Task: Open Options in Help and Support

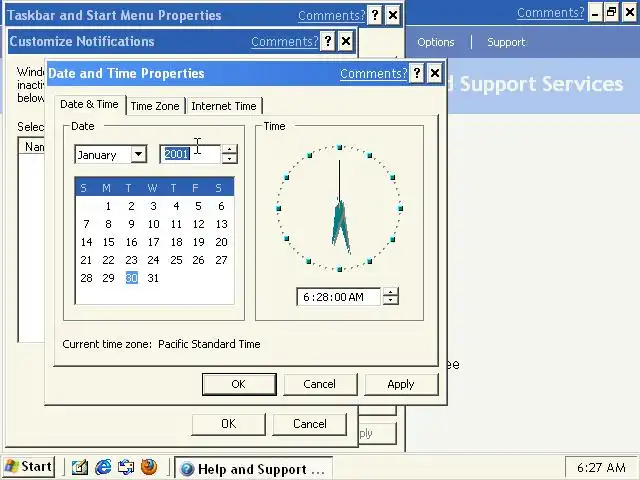Action: click(436, 42)
